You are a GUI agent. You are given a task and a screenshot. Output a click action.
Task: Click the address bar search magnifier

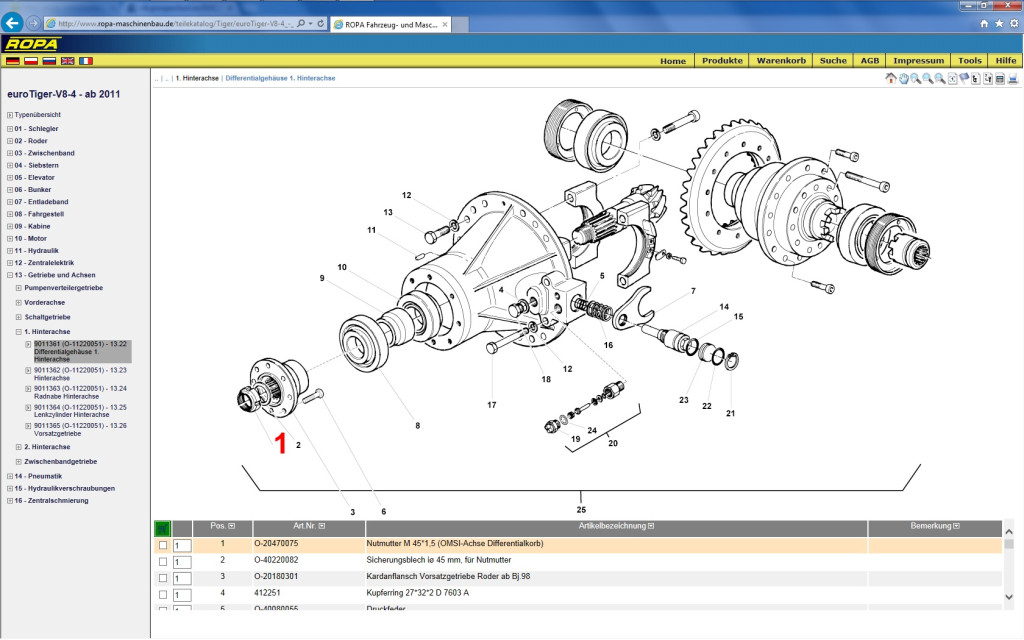click(x=301, y=24)
